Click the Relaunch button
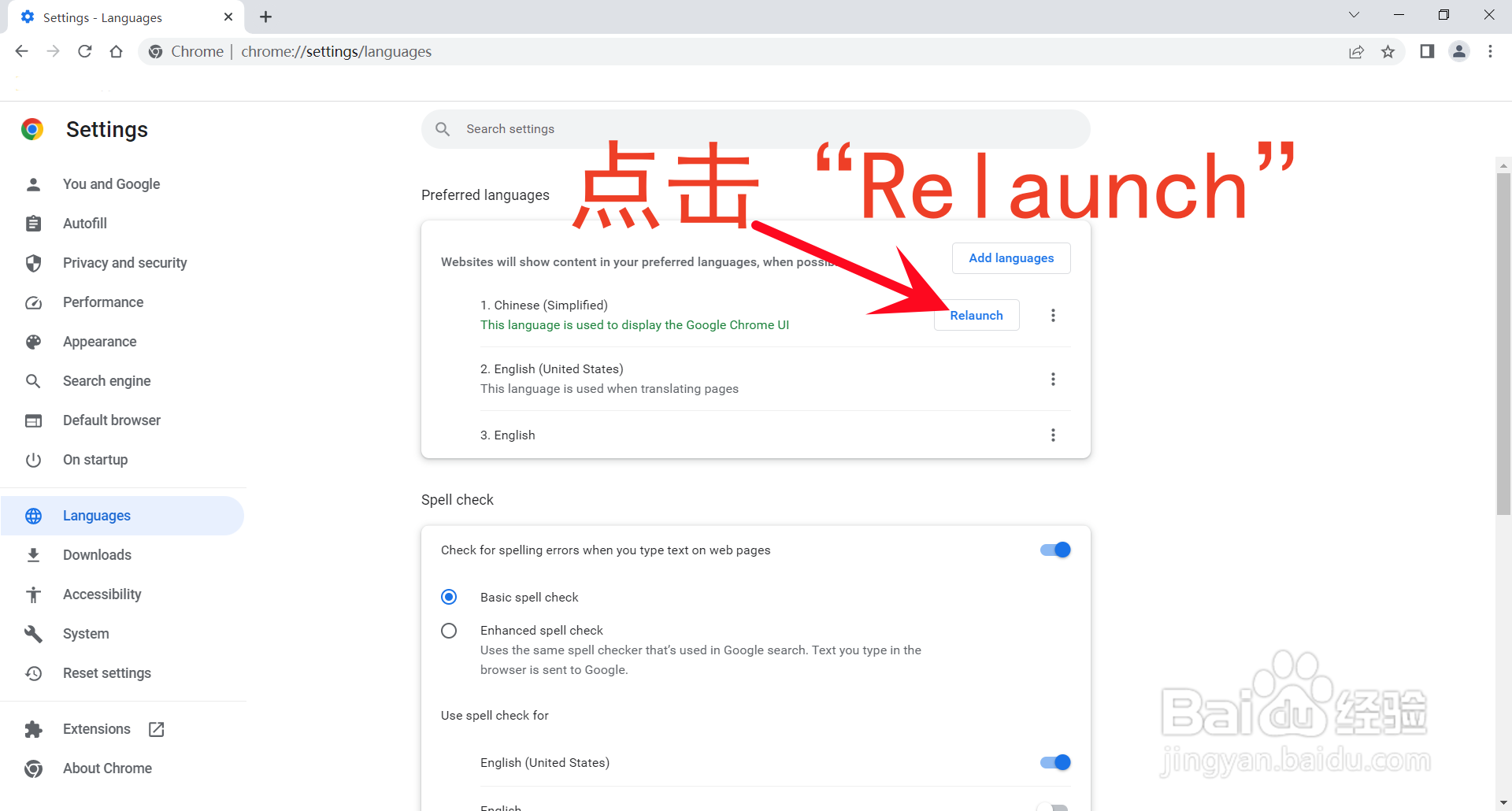The height and width of the screenshot is (811, 1512). click(x=976, y=315)
